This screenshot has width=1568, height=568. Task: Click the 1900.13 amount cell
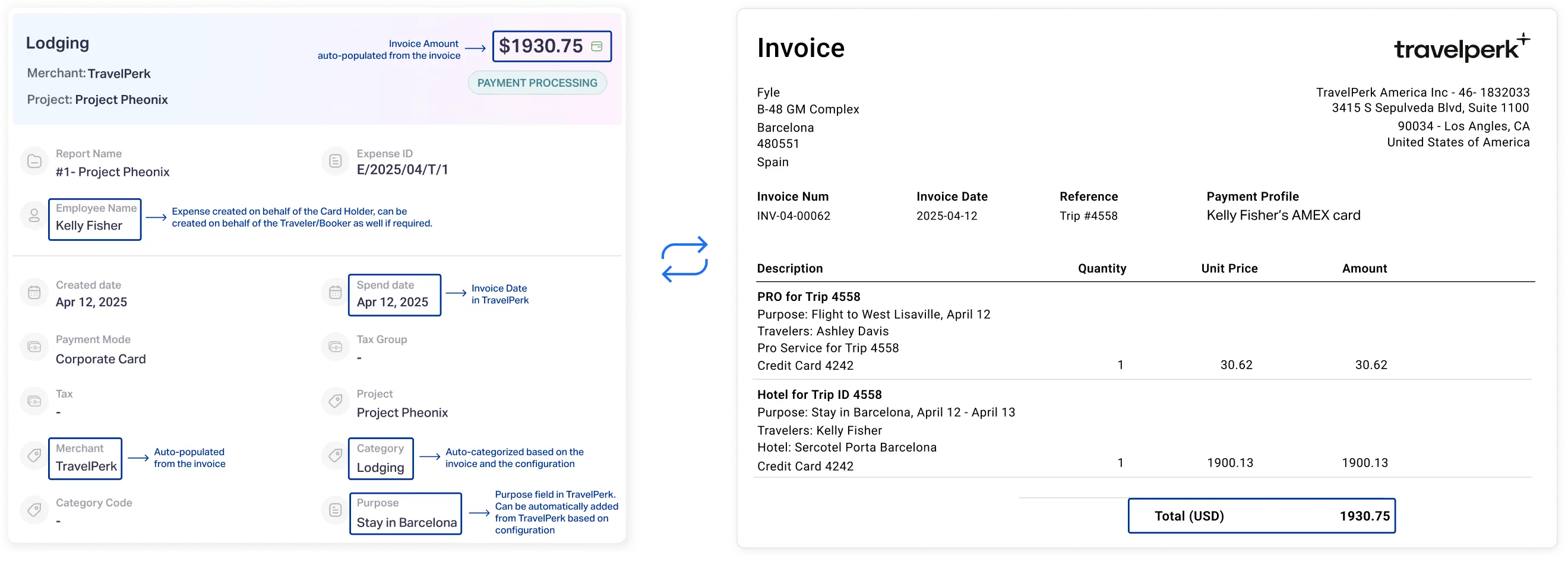[x=1365, y=463]
